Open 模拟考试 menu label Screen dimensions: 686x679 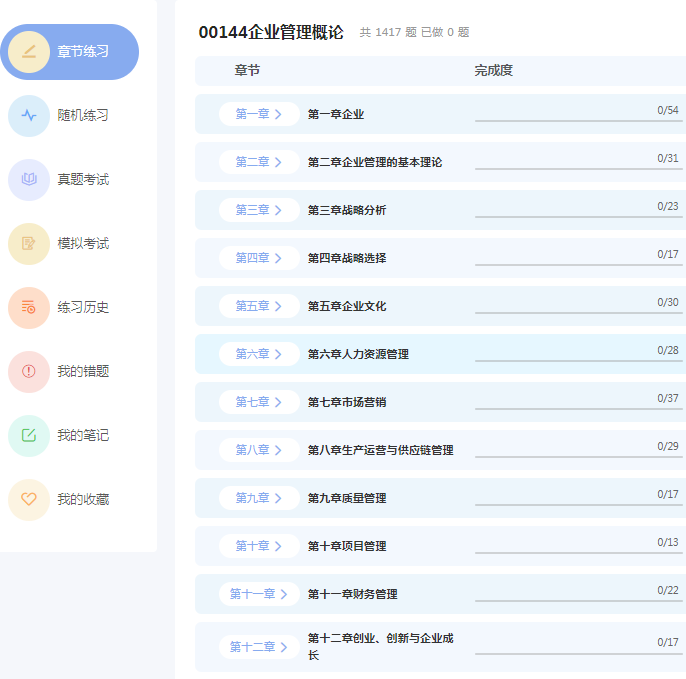click(83, 243)
